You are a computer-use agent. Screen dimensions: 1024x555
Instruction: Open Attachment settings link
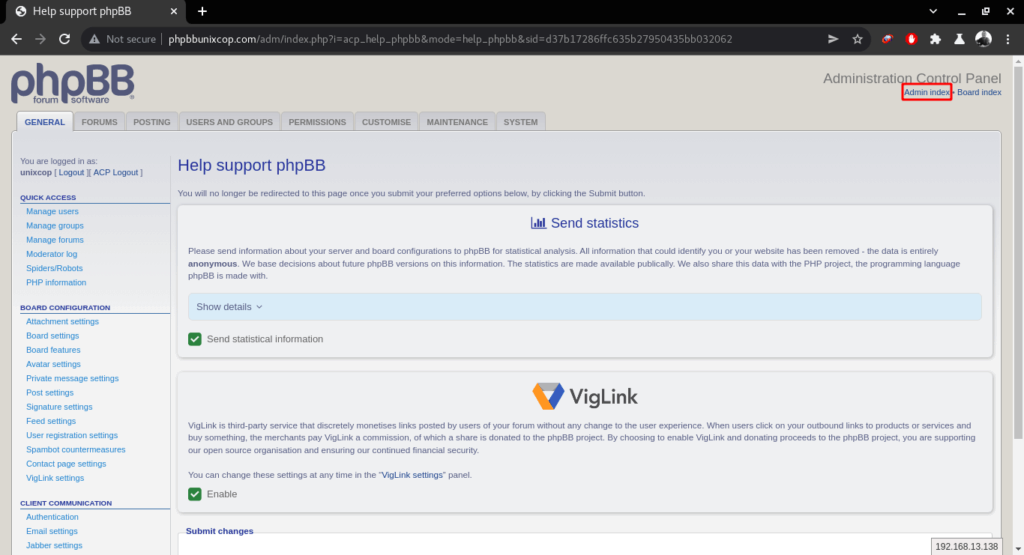pos(63,321)
